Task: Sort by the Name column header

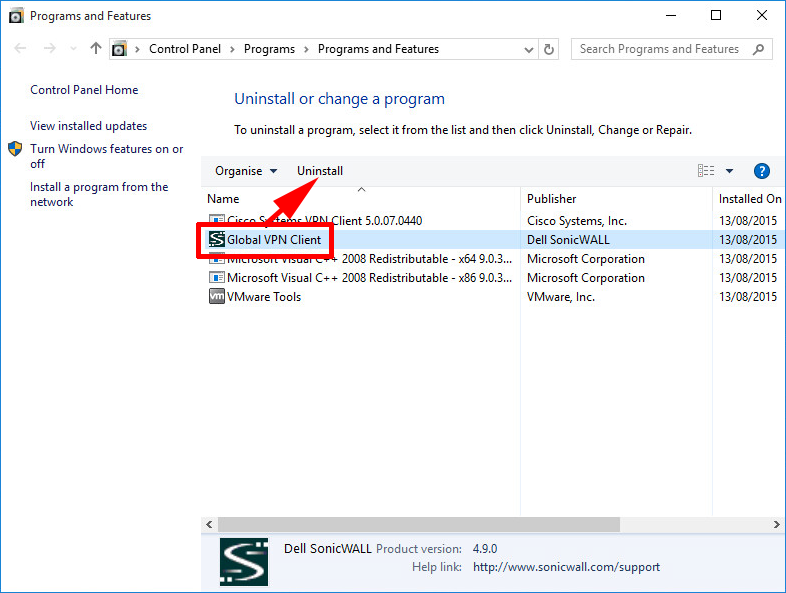Action: pos(361,199)
